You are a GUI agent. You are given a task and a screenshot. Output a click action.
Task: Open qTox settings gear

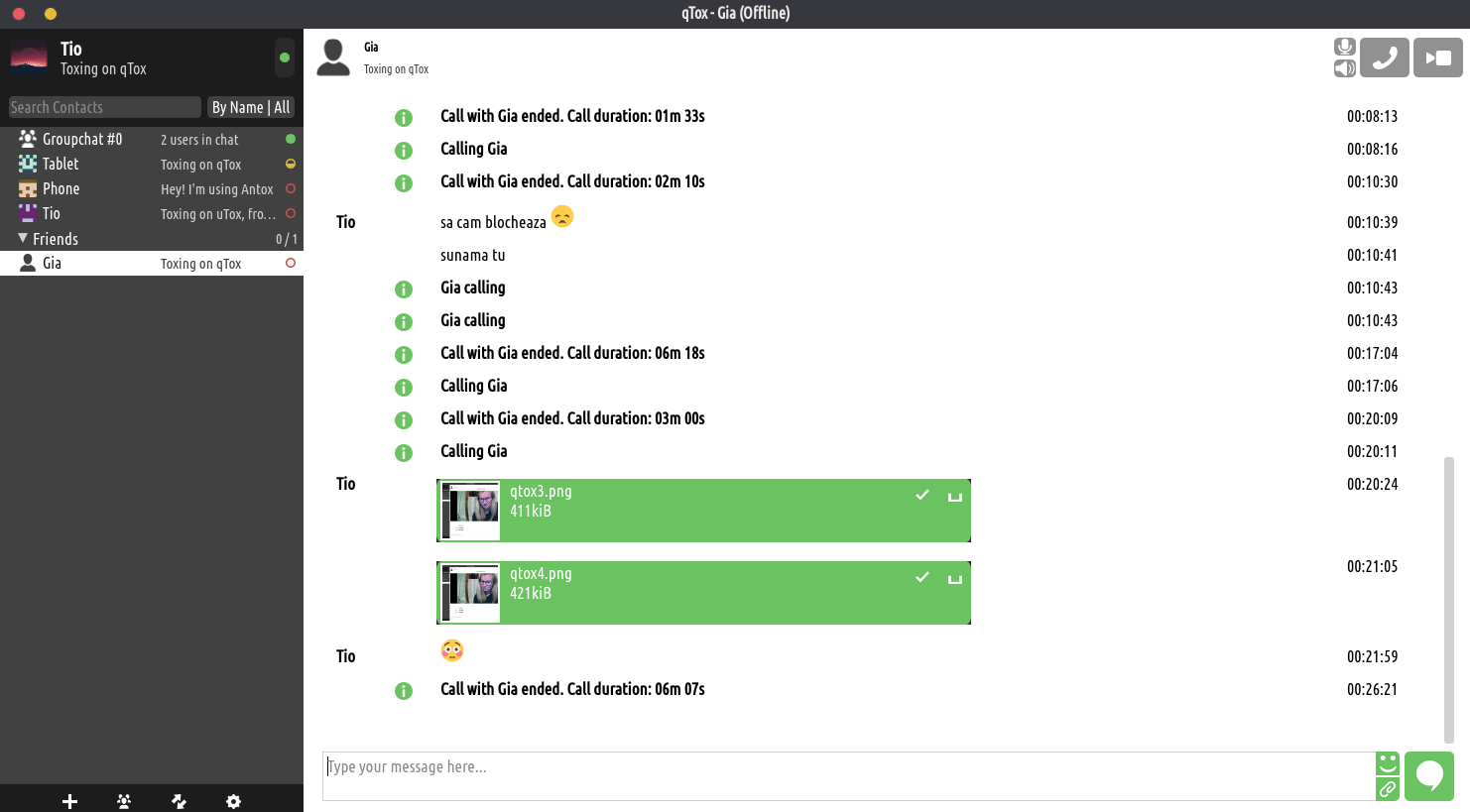pyautogui.click(x=233, y=801)
